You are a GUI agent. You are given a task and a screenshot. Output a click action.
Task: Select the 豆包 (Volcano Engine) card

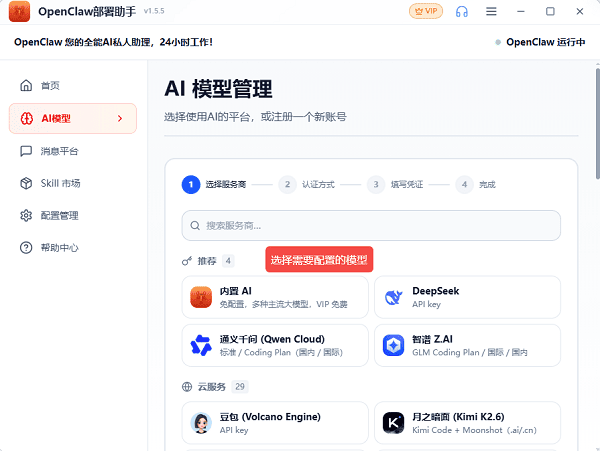click(x=275, y=423)
